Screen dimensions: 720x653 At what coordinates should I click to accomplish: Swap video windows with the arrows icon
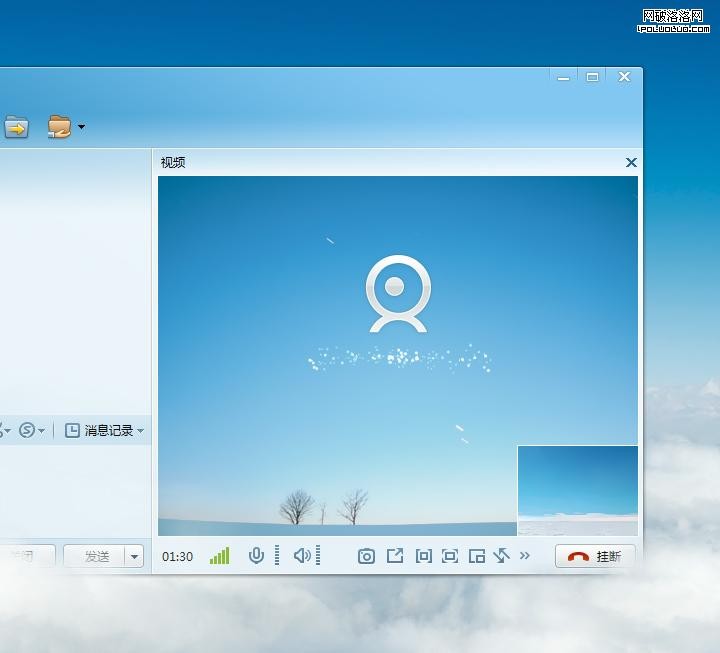point(502,556)
